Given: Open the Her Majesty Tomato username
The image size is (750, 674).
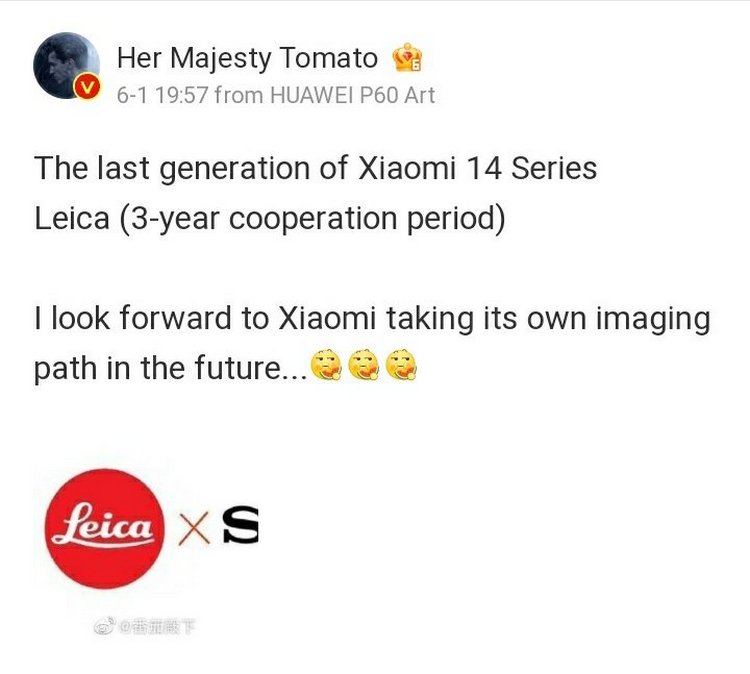Looking at the screenshot, I should pos(247,58).
